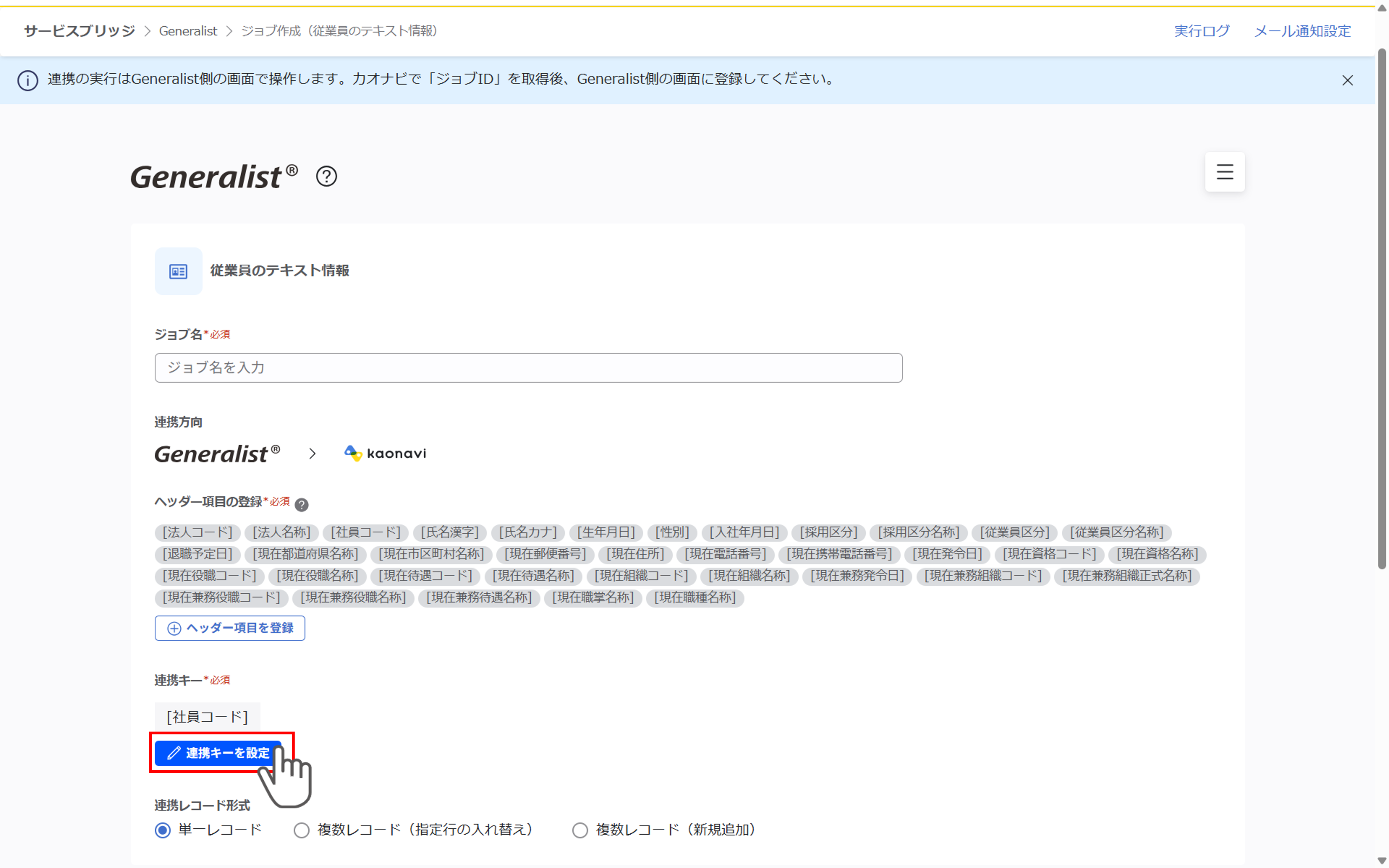Click the [現在市区町村名称] header tag
This screenshot has width=1389, height=868.
[x=432, y=554]
